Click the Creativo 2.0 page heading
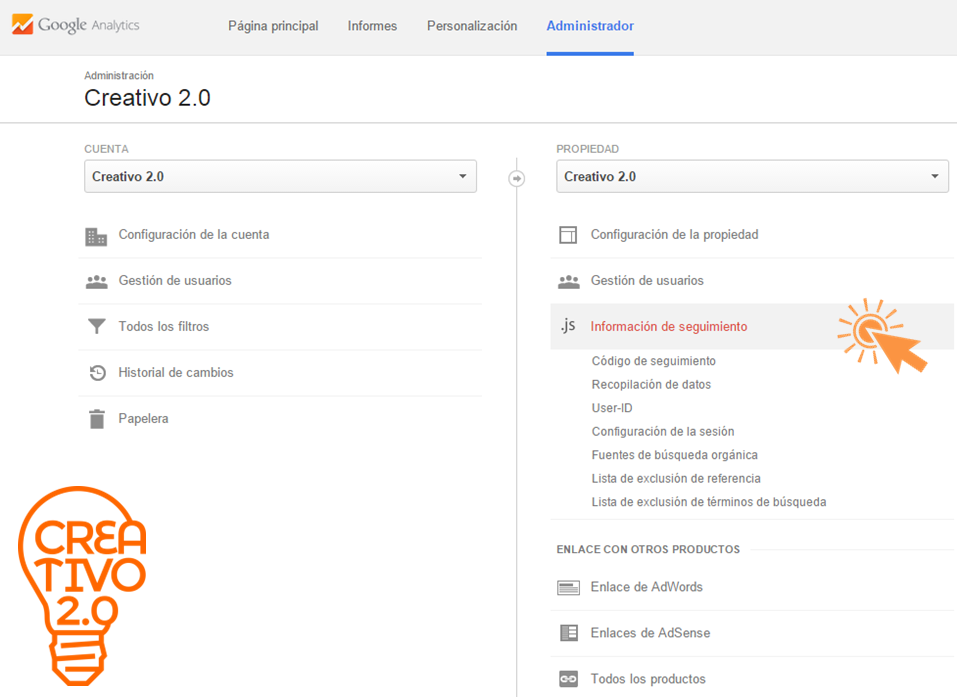Screen dimensions: 957x697 (147, 98)
